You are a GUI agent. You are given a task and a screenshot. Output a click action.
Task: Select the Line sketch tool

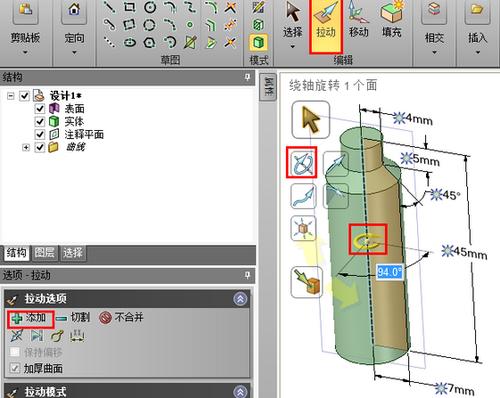click(x=109, y=7)
